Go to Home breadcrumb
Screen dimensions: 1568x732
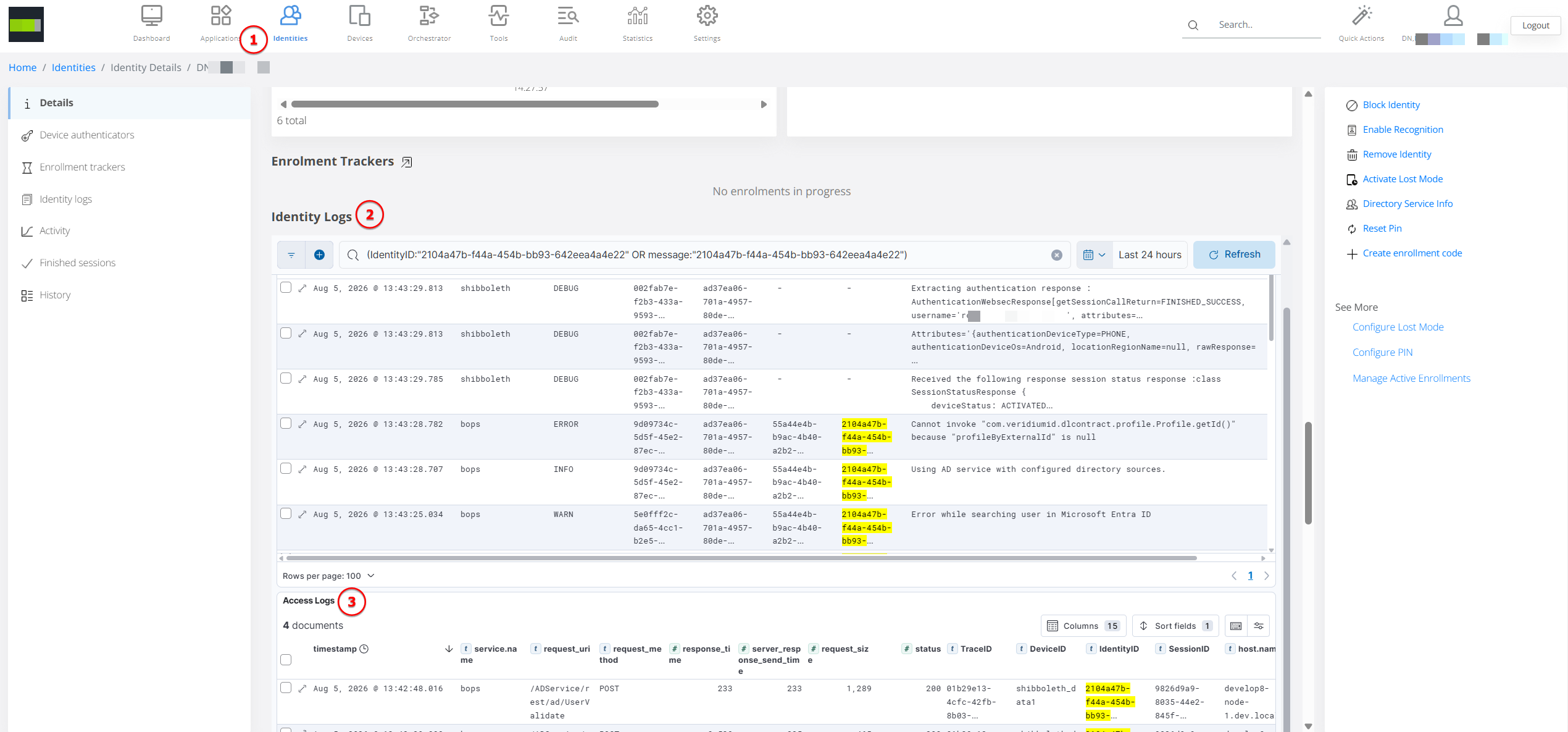coord(23,68)
